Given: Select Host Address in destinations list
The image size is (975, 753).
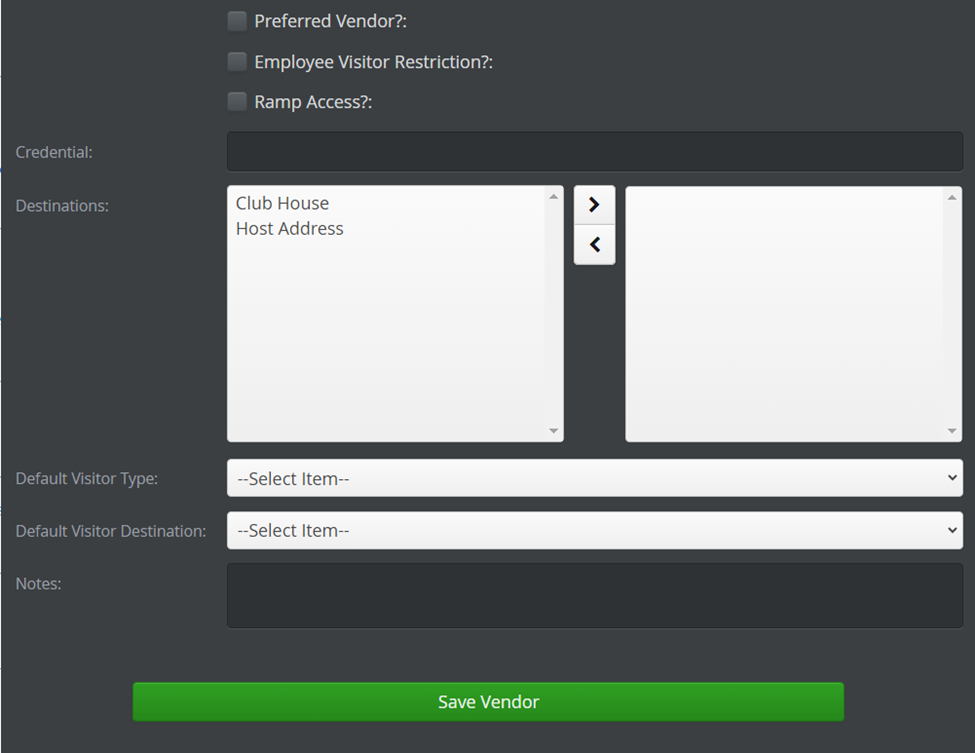Looking at the screenshot, I should pos(289,229).
